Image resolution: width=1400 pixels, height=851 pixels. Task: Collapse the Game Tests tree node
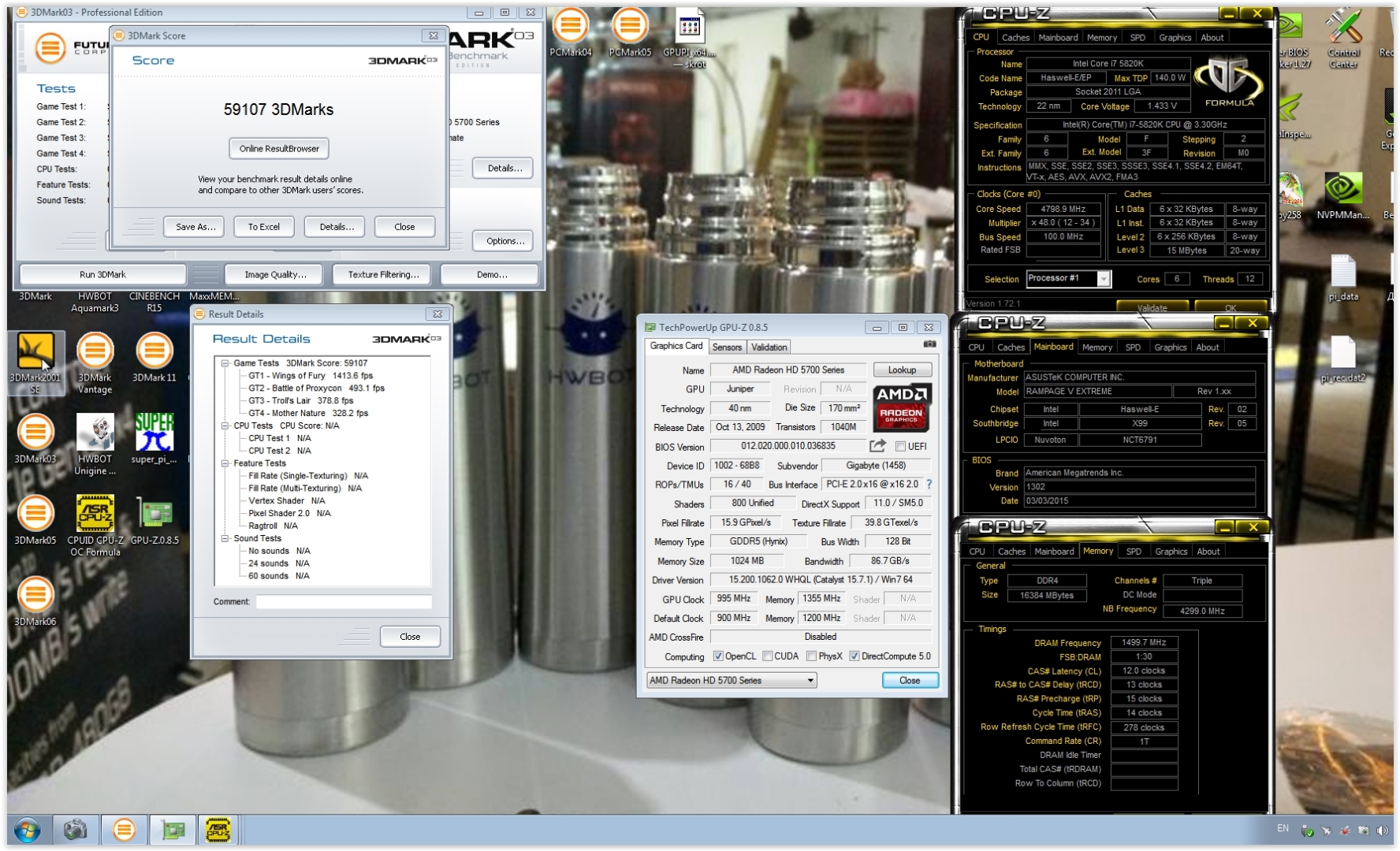225,363
